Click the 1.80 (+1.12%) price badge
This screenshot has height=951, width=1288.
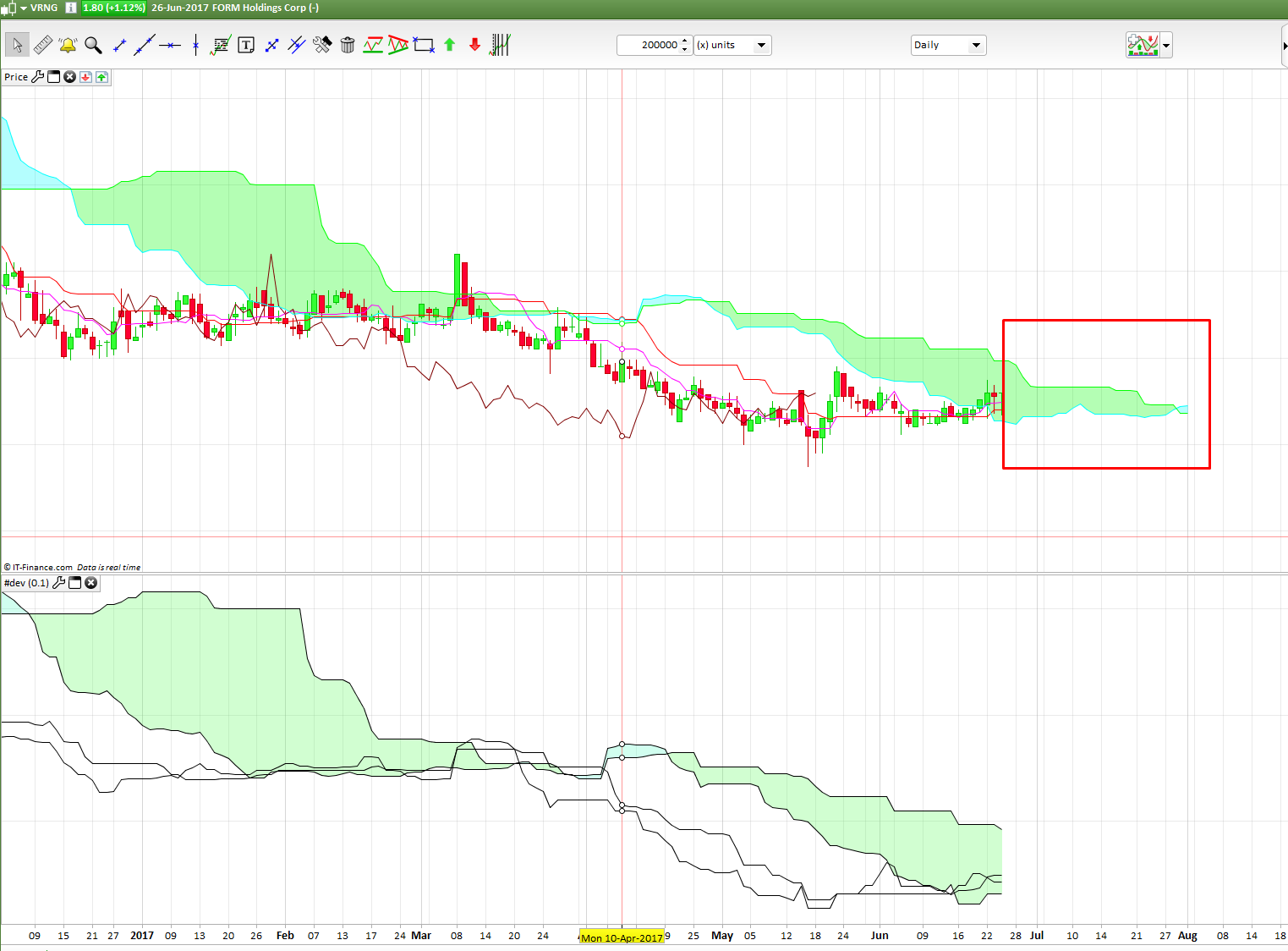point(114,8)
